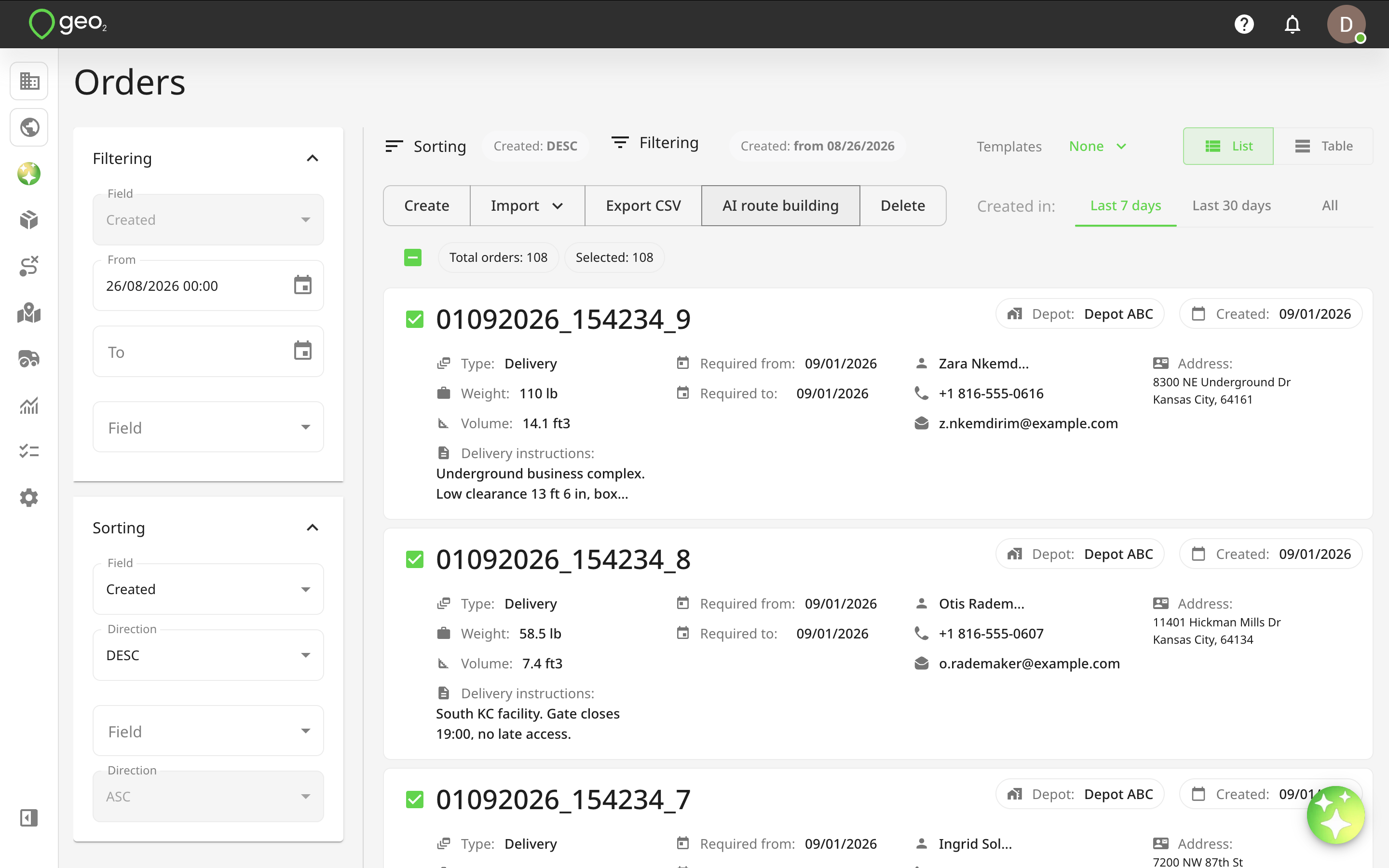This screenshot has width=1389, height=868.
Task: Toggle the select-all orders checkbox
Action: coord(413,257)
